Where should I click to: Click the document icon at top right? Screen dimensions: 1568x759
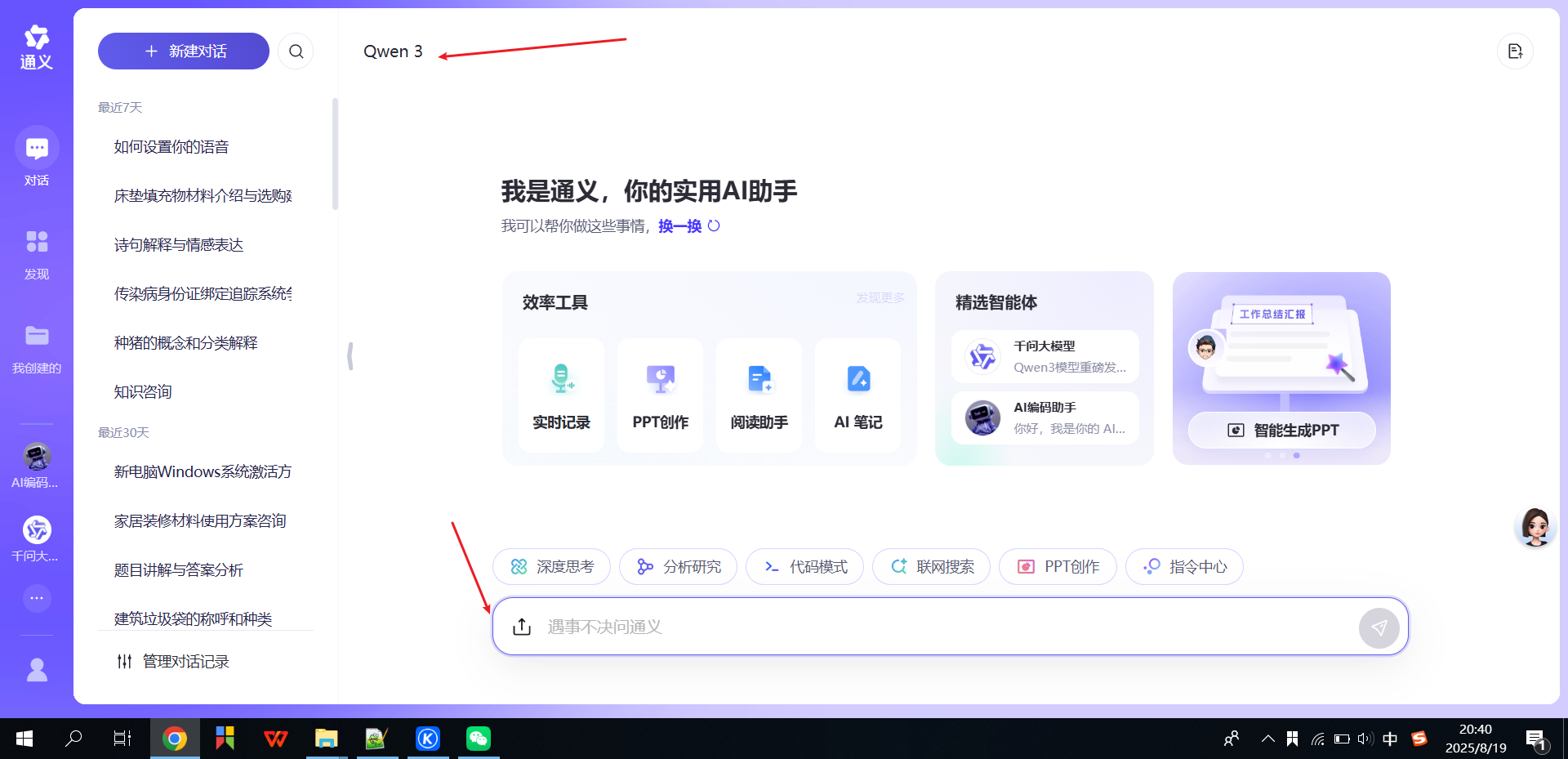(1515, 51)
